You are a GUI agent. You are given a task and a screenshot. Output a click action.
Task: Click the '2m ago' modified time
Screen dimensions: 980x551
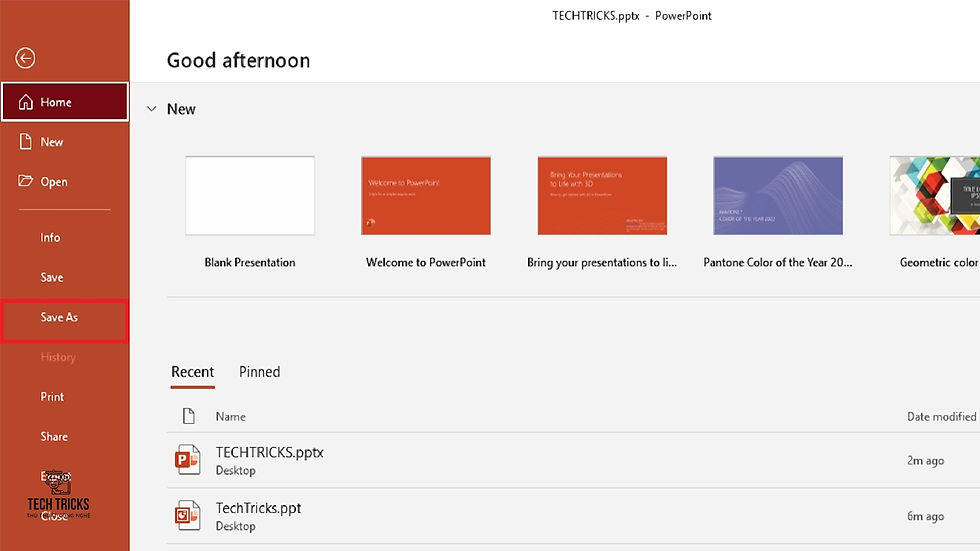(x=926, y=460)
